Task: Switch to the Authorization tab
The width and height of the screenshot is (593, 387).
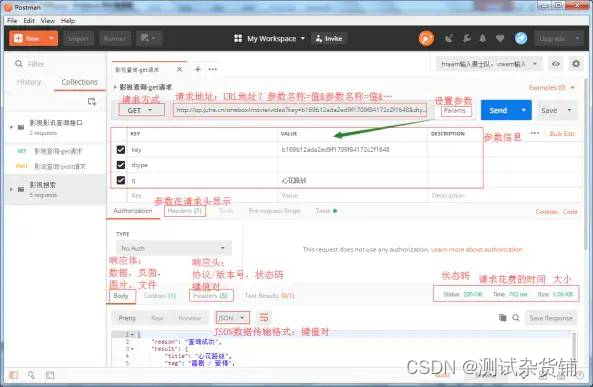Action: point(133,211)
